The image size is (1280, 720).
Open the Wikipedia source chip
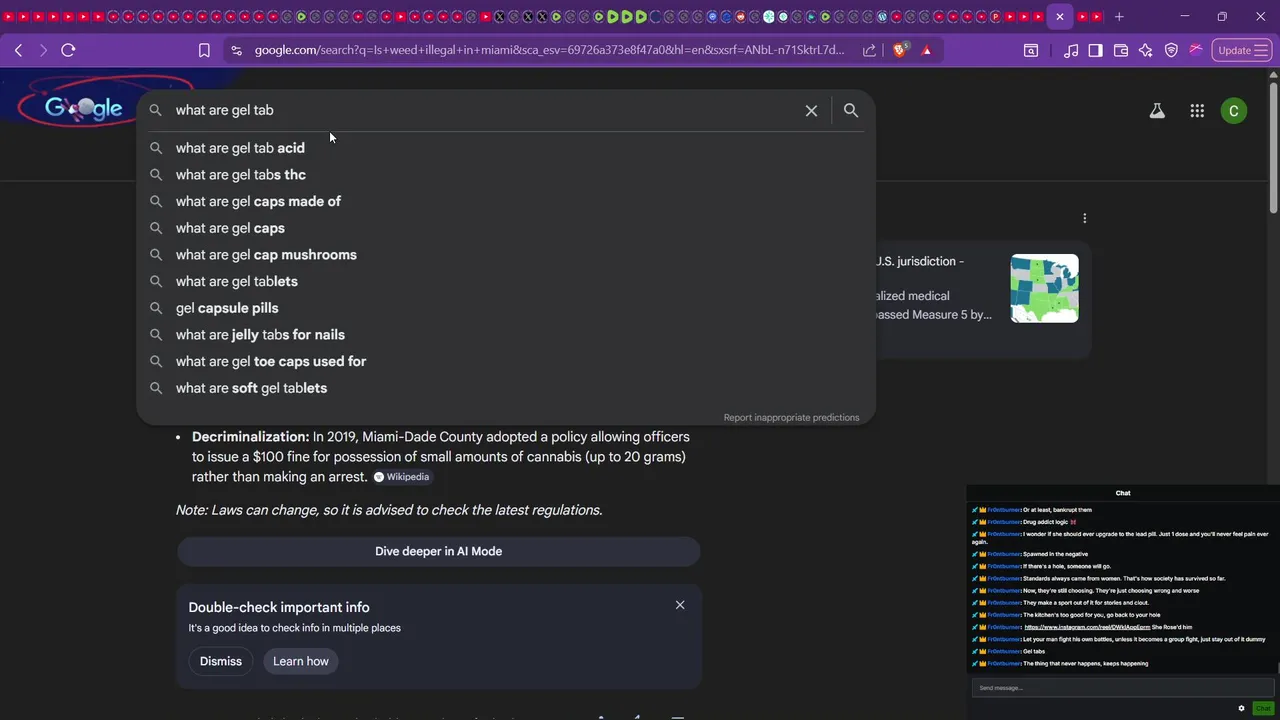tap(402, 477)
